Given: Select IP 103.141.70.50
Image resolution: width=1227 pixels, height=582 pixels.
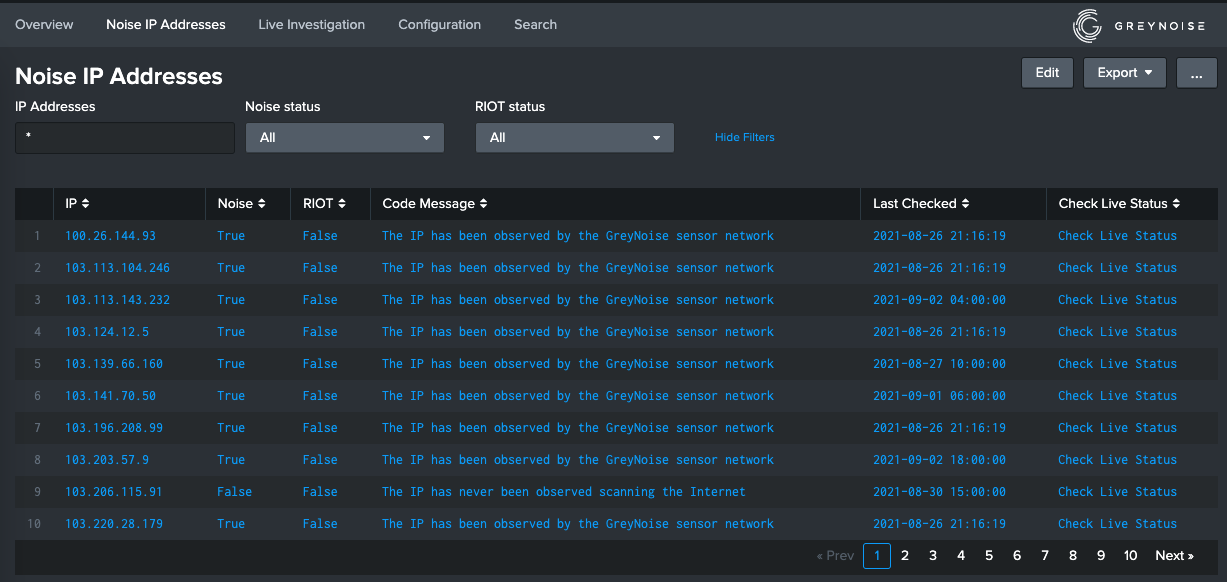Looking at the screenshot, I should click(110, 396).
